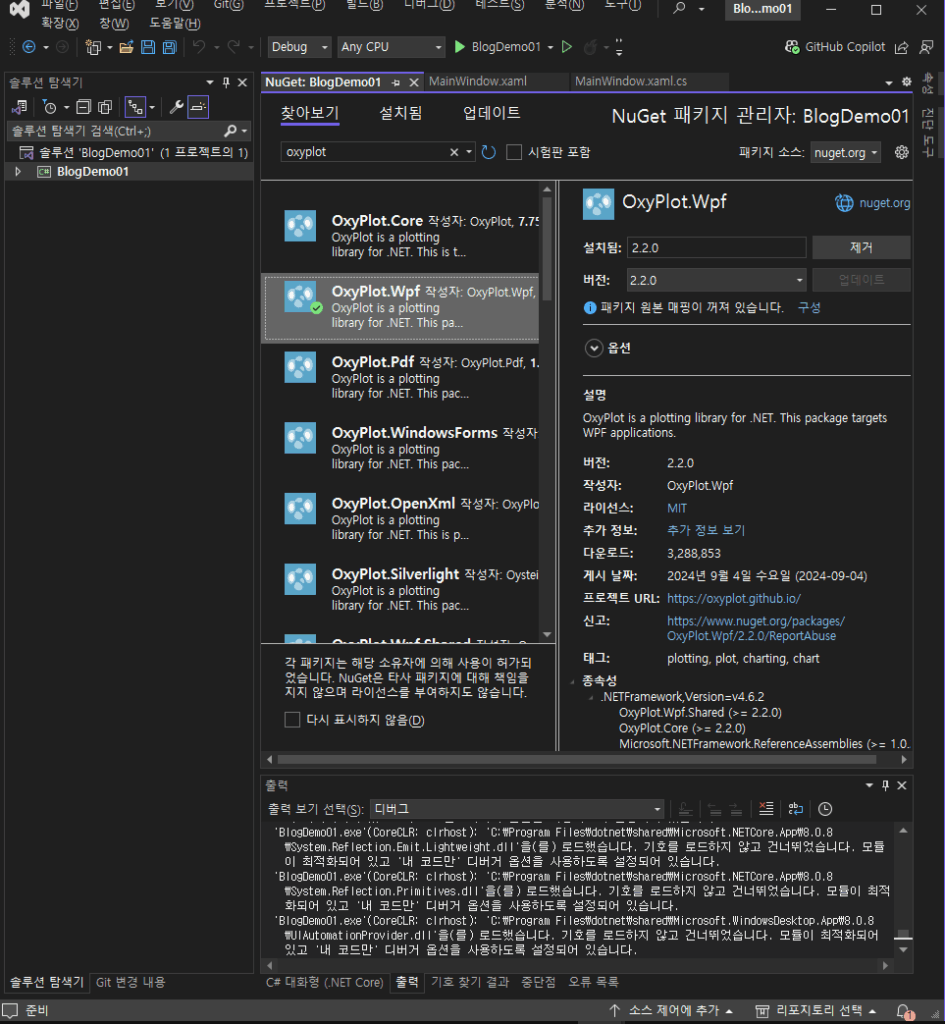Screen dimensions: 945x1024
Task: Toggle Sync with Active Document button
Action: [x=135, y=106]
